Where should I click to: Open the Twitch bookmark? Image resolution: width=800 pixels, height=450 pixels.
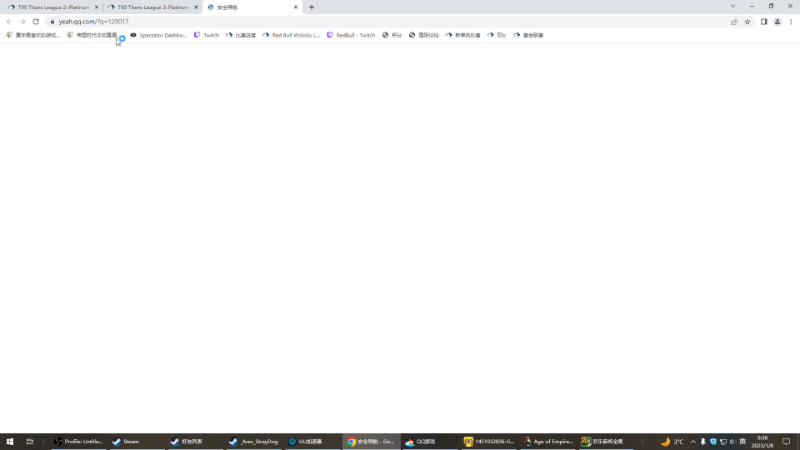coord(207,35)
